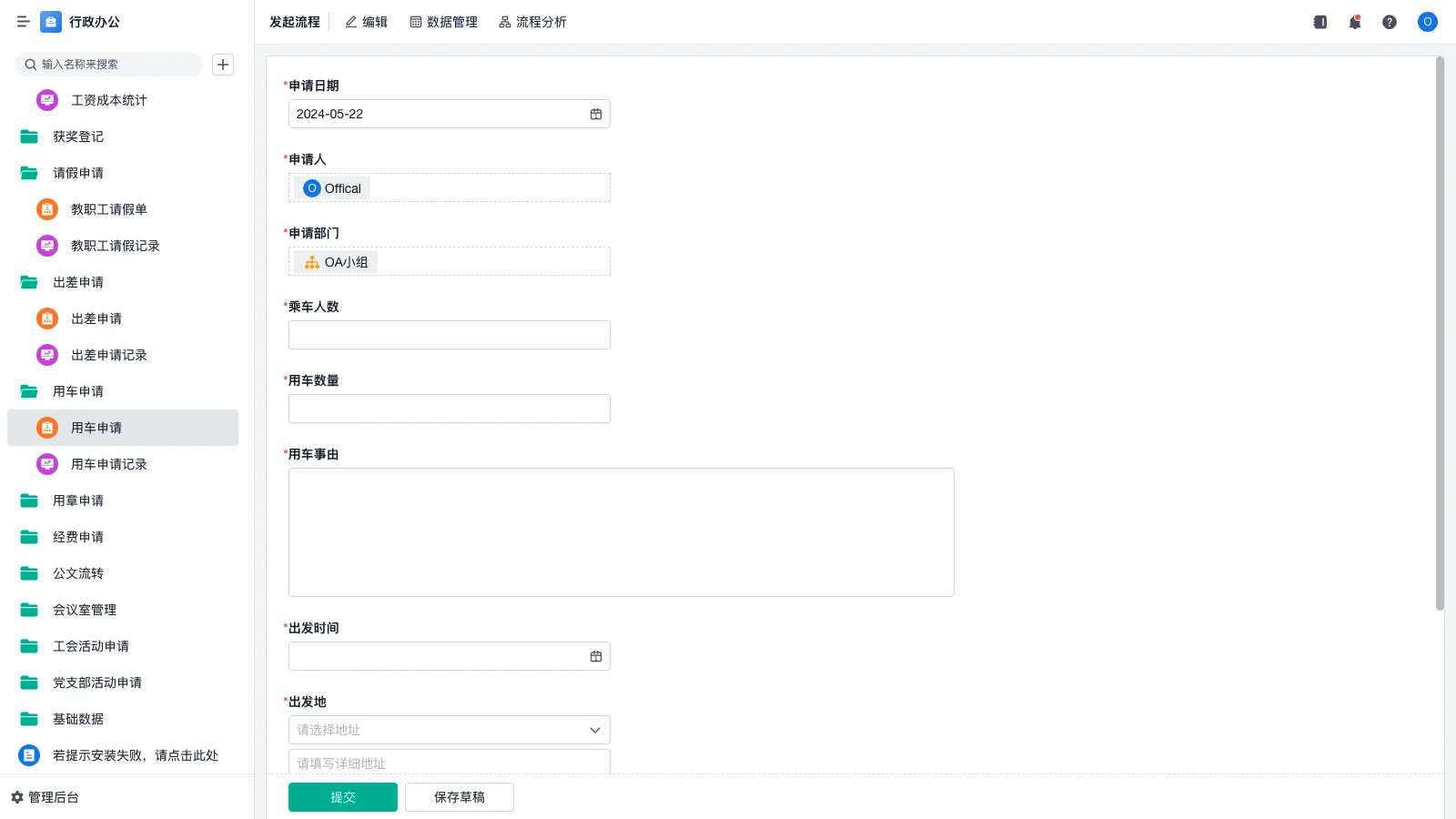Collapse the 请假申请 folder
This screenshot has width=1456, height=819.
pyautogui.click(x=123, y=173)
